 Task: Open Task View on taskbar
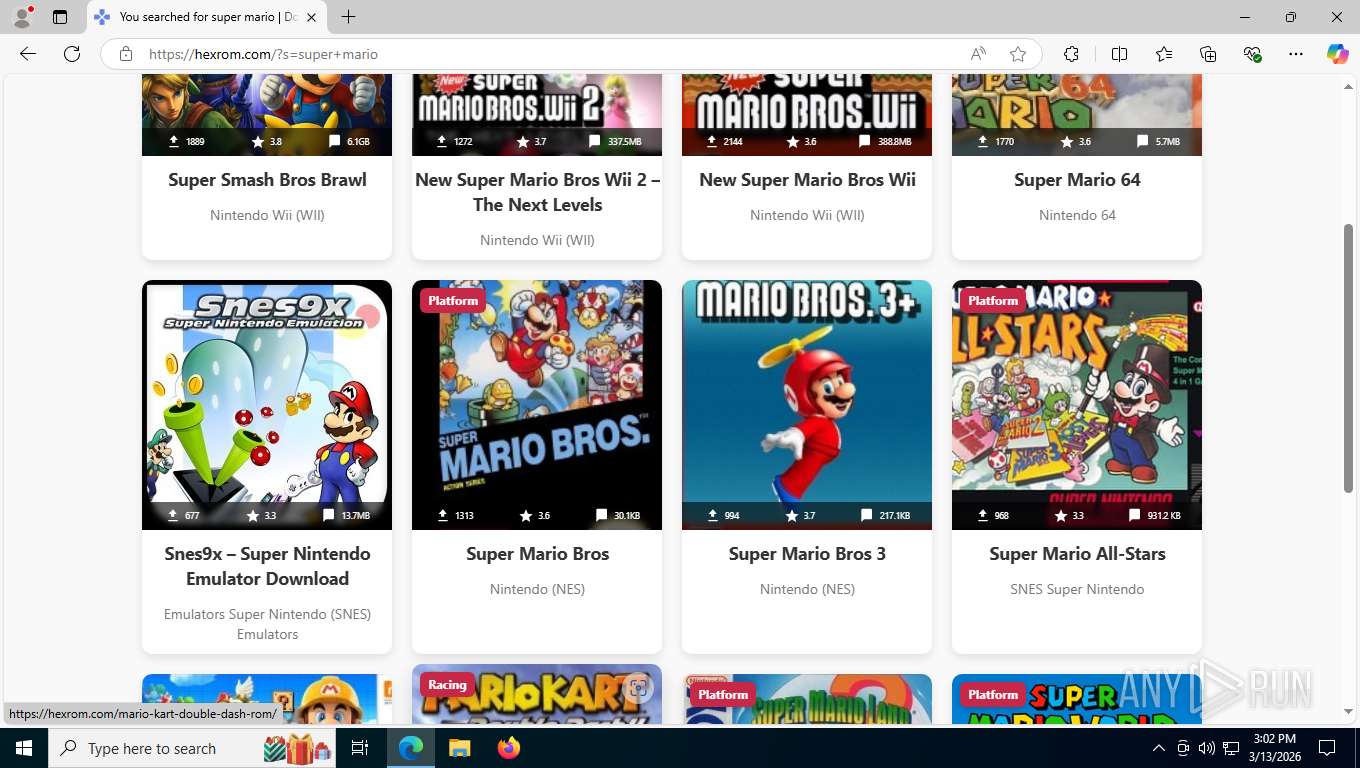(x=360, y=748)
